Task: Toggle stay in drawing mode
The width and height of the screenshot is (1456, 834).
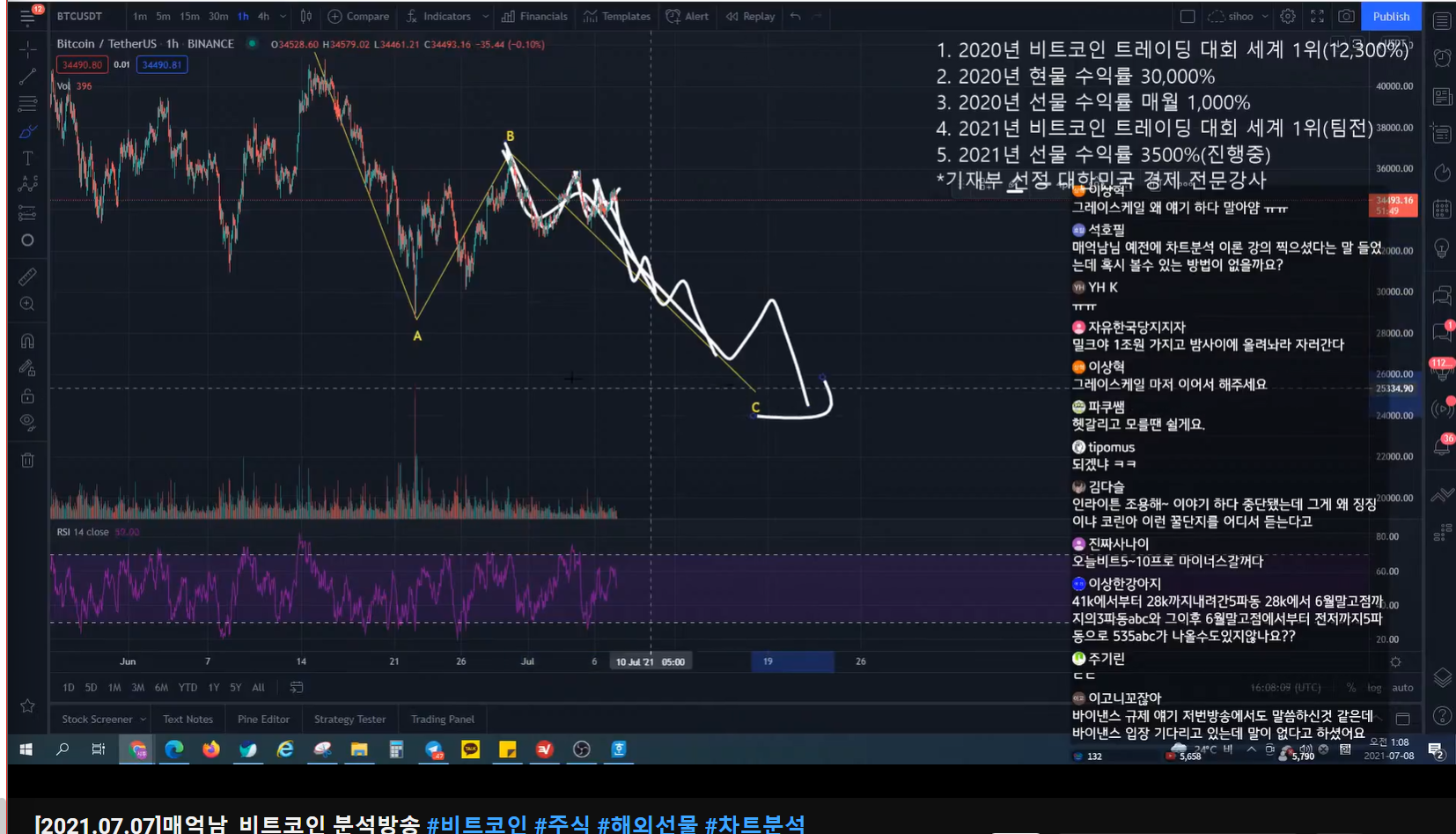Action: [27, 368]
